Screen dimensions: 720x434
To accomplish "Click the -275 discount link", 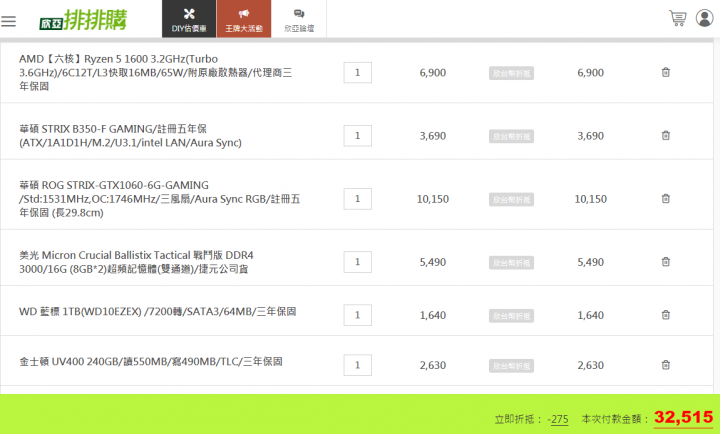I will click(558, 419).
